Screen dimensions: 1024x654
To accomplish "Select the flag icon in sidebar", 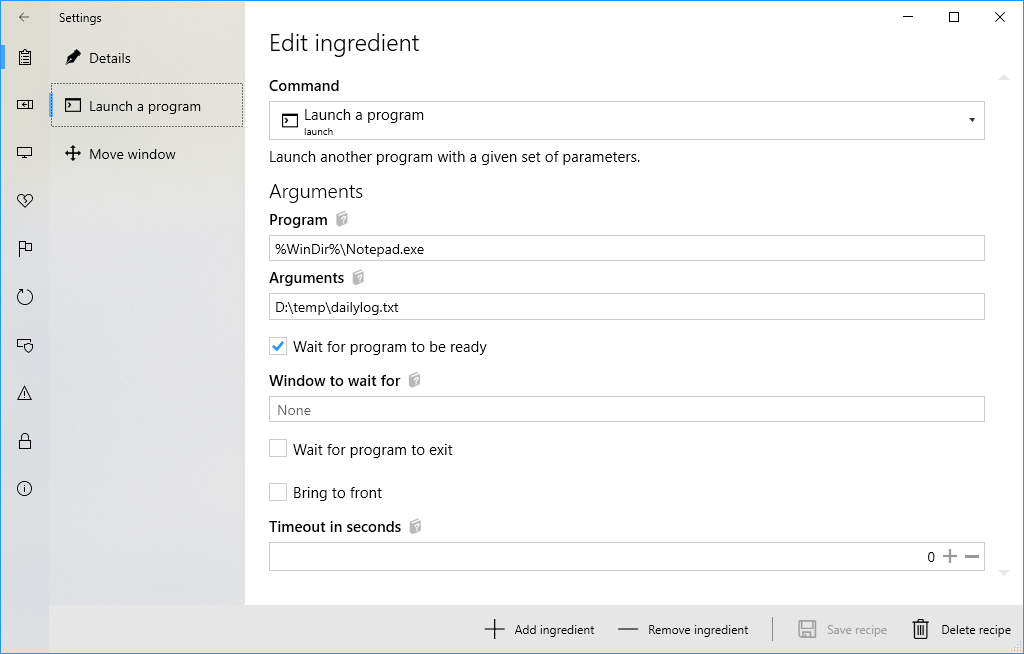I will [25, 249].
